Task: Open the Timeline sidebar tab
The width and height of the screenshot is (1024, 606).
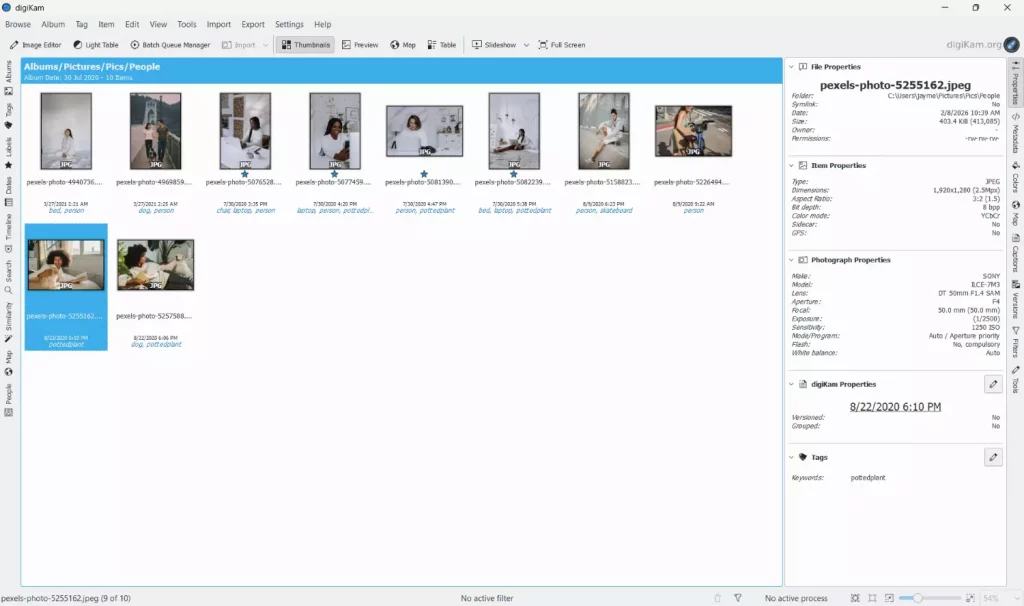Action: (9, 230)
